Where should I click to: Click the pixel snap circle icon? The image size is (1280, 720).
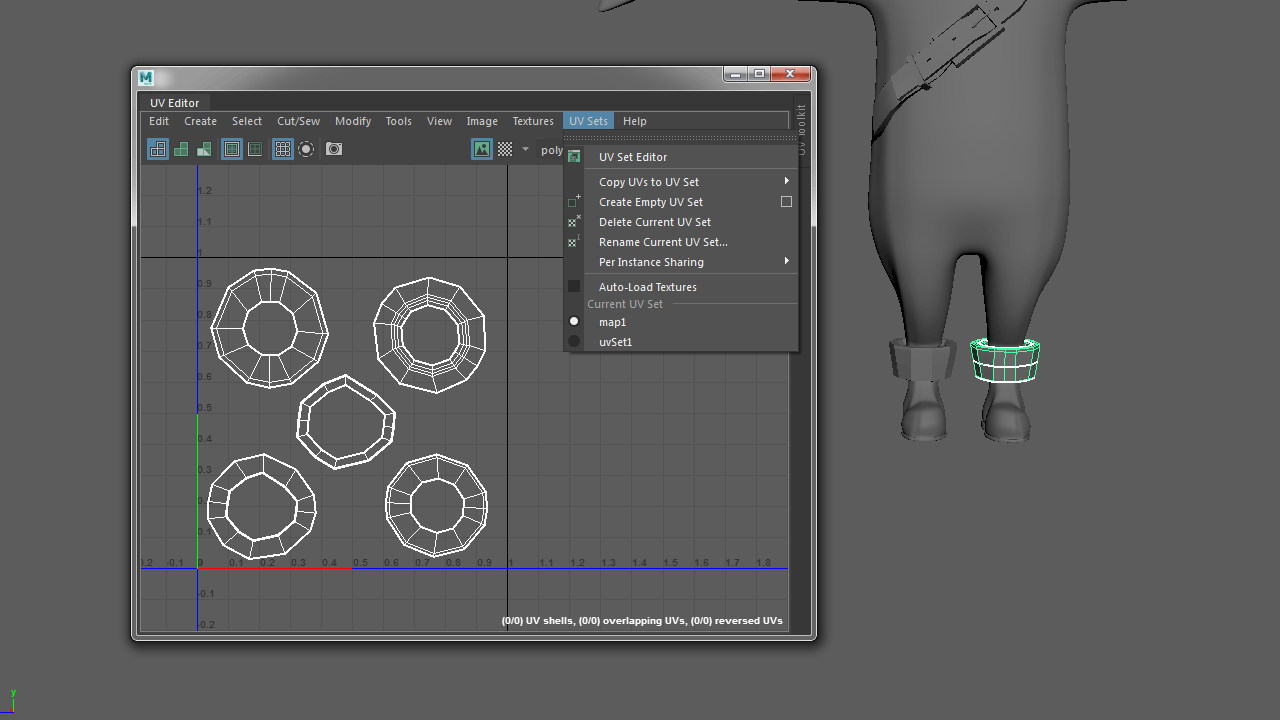pyautogui.click(x=306, y=149)
